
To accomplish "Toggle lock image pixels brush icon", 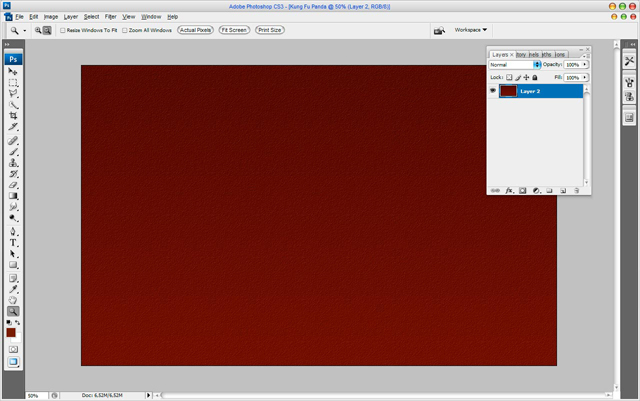I will [518, 77].
